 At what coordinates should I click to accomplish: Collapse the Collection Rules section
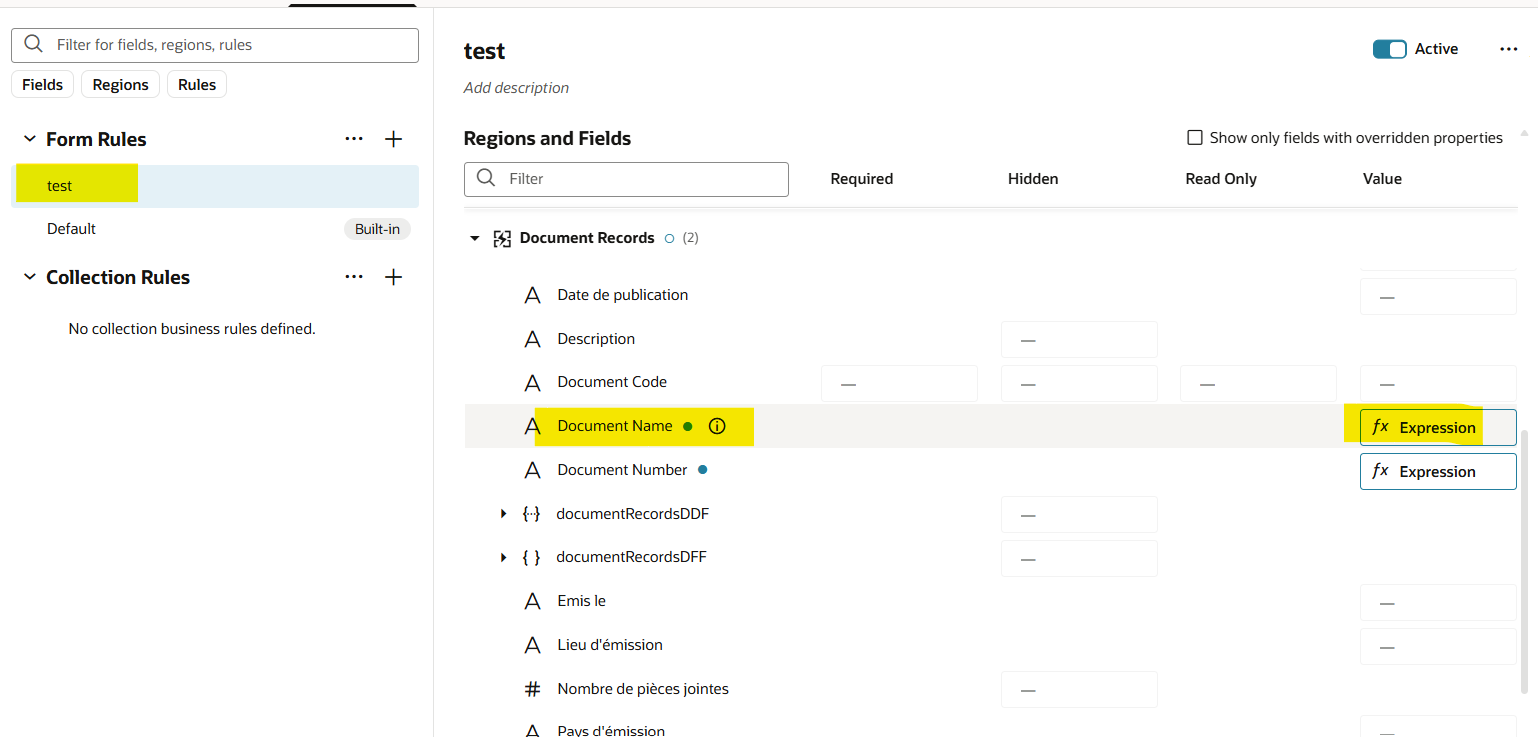click(29, 277)
